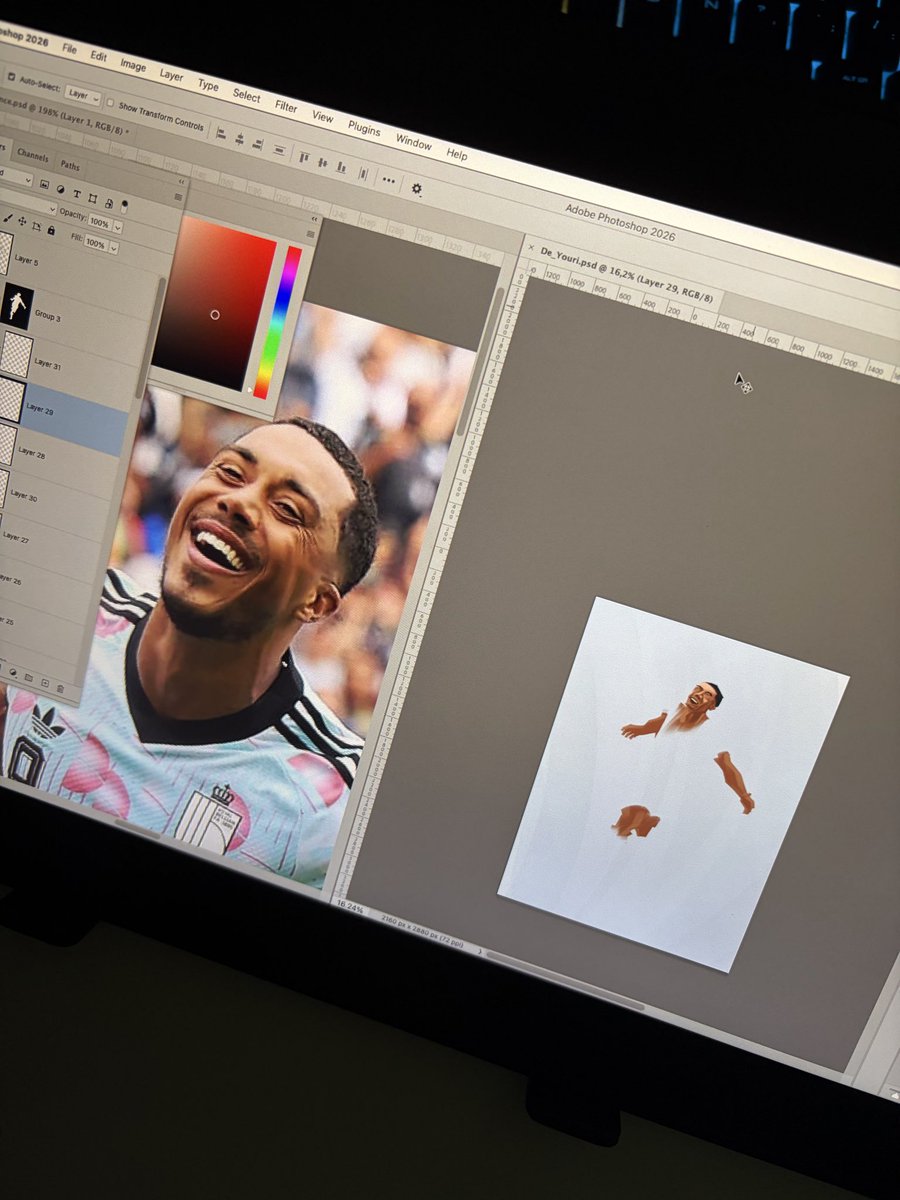Viewport: 900px width, 1200px height.
Task: Filter layers by shape layers icon
Action: click(92, 198)
